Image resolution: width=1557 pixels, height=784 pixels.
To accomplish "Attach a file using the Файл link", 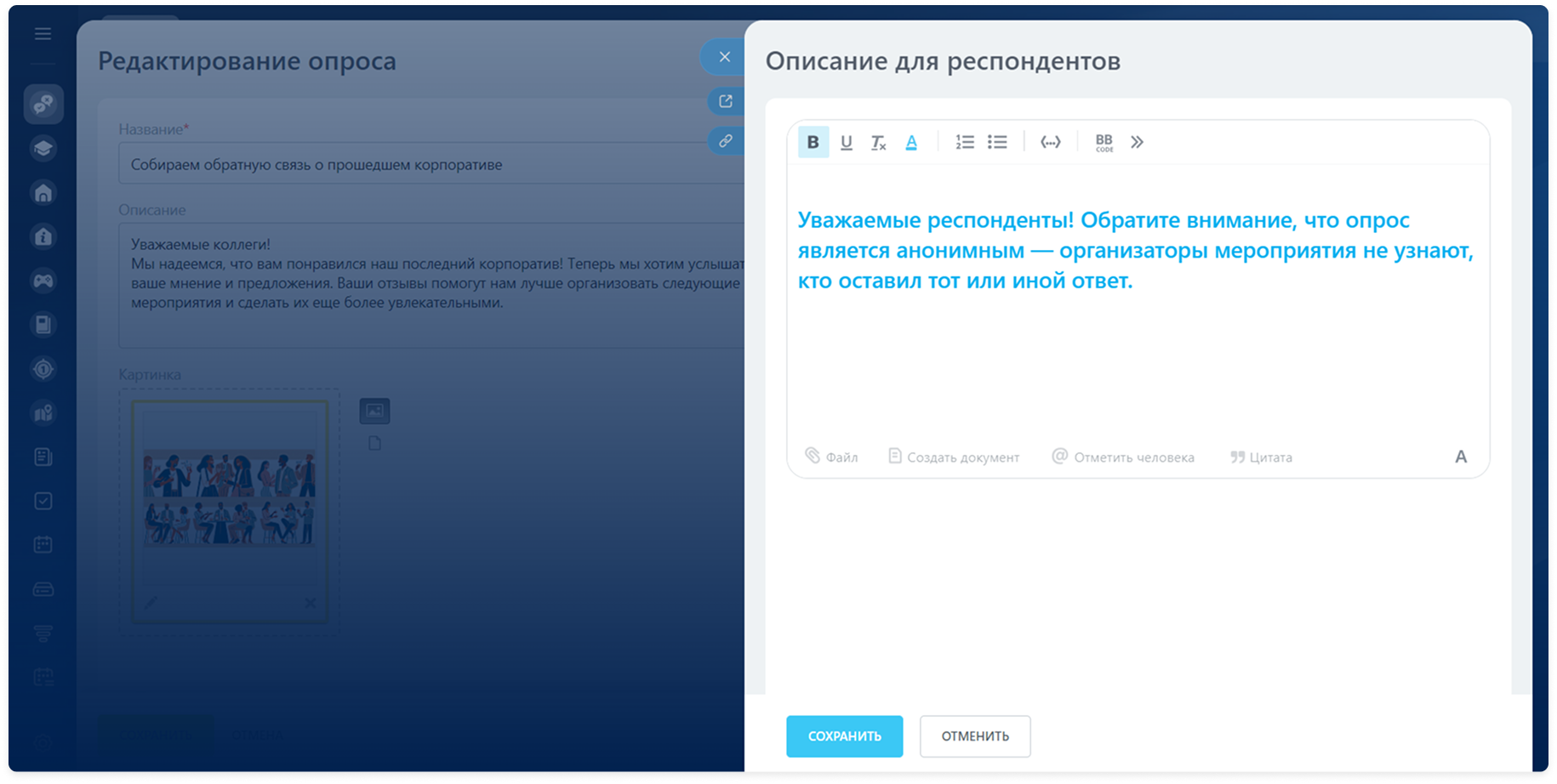I will [831, 457].
